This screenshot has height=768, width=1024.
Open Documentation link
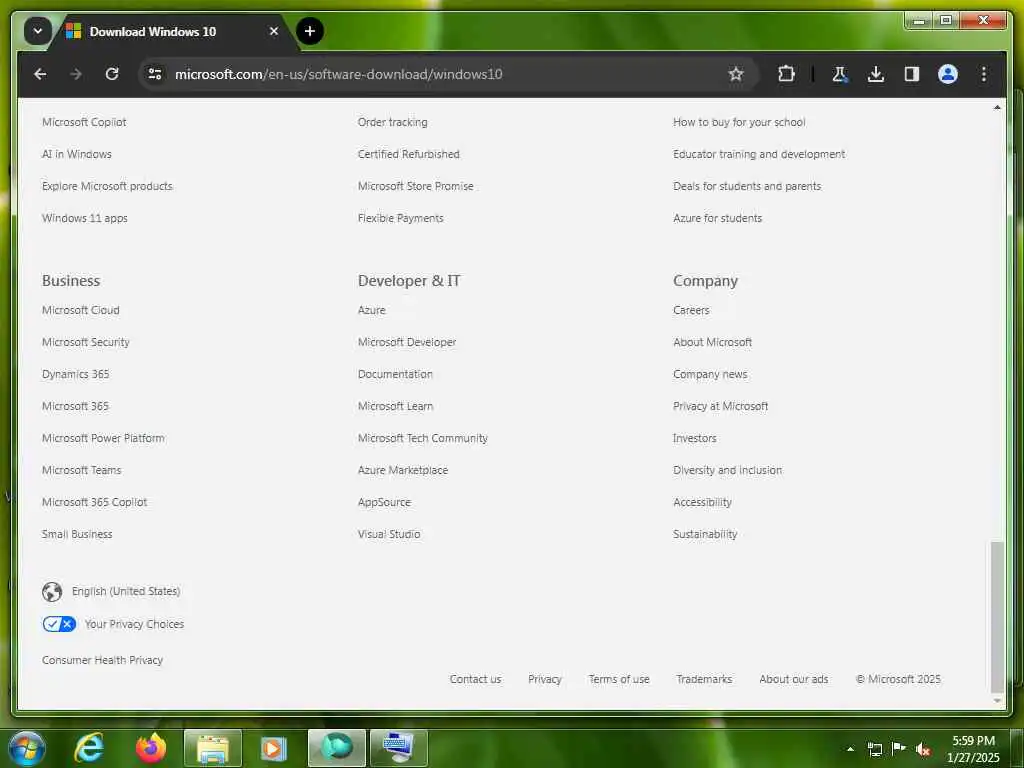pyautogui.click(x=395, y=374)
